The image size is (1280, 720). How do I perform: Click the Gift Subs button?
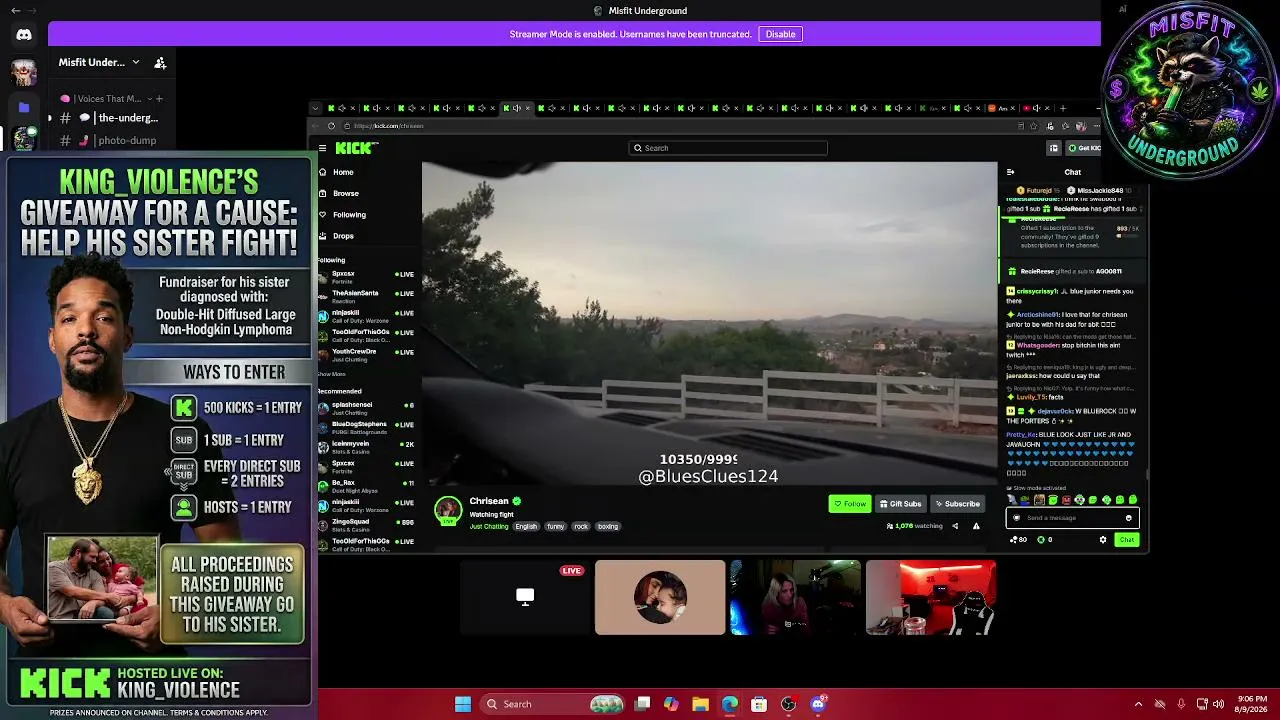coord(900,504)
